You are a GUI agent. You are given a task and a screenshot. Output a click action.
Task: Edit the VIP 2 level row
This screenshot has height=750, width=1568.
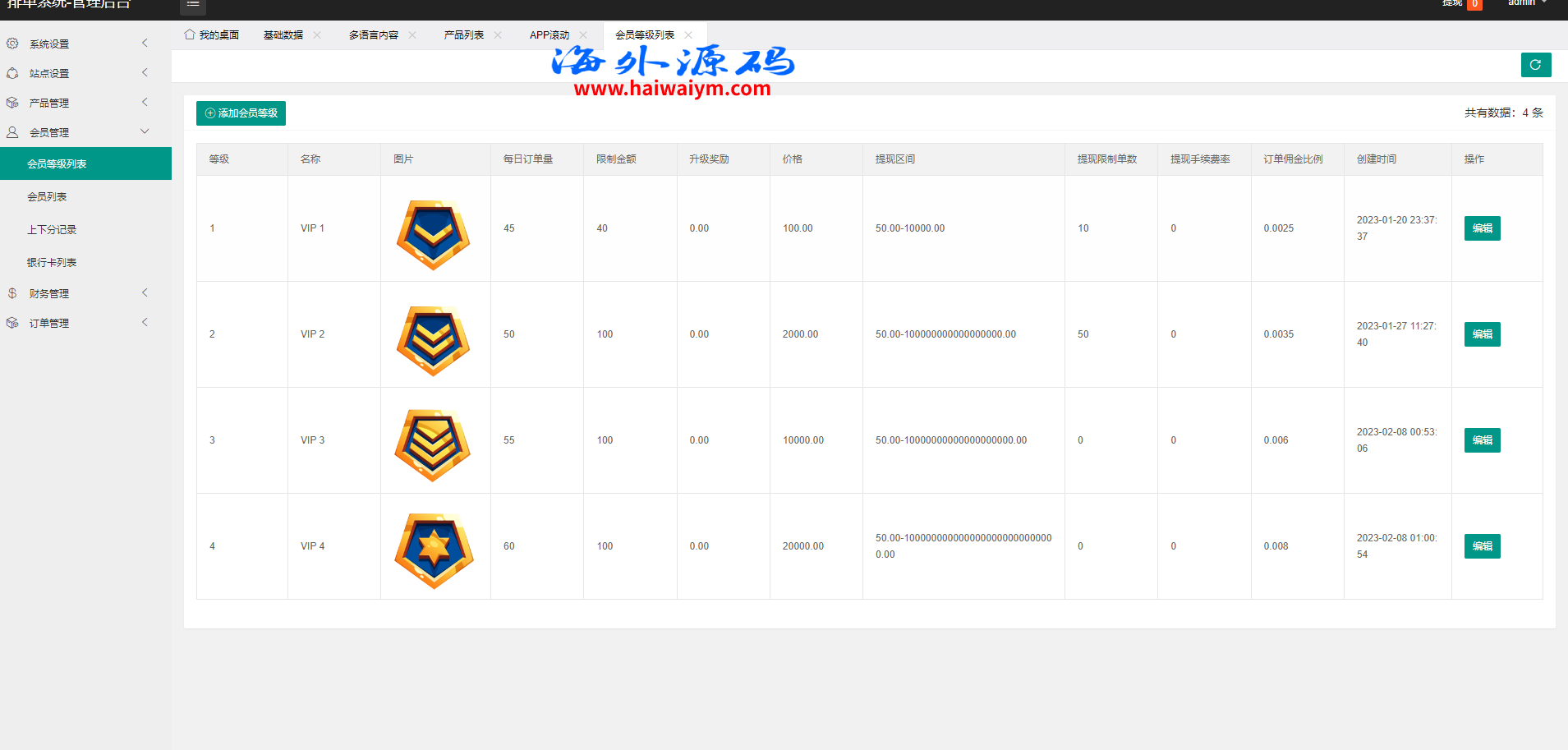1482,334
